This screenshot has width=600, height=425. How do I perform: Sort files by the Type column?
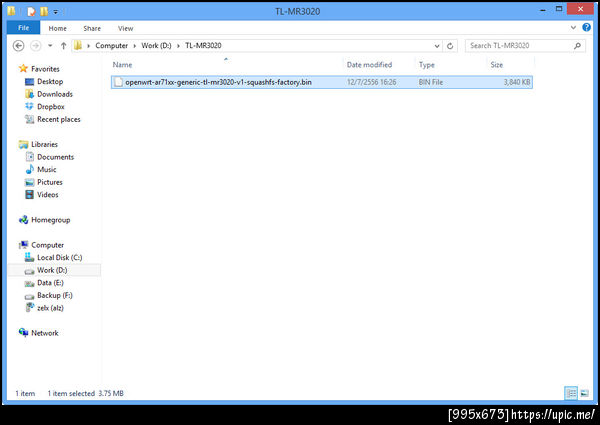pyautogui.click(x=426, y=65)
